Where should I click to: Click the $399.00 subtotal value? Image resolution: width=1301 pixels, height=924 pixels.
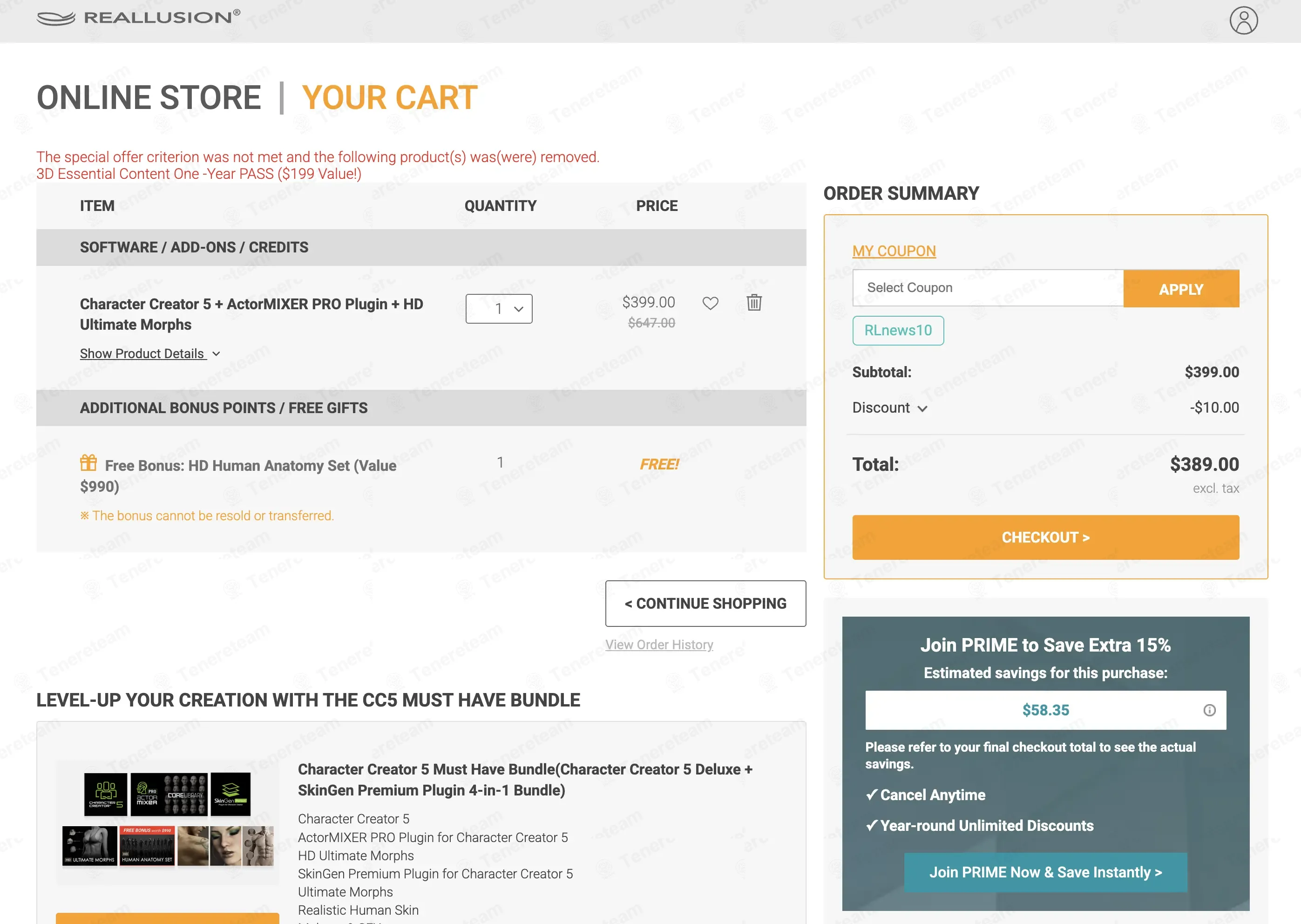point(1211,372)
